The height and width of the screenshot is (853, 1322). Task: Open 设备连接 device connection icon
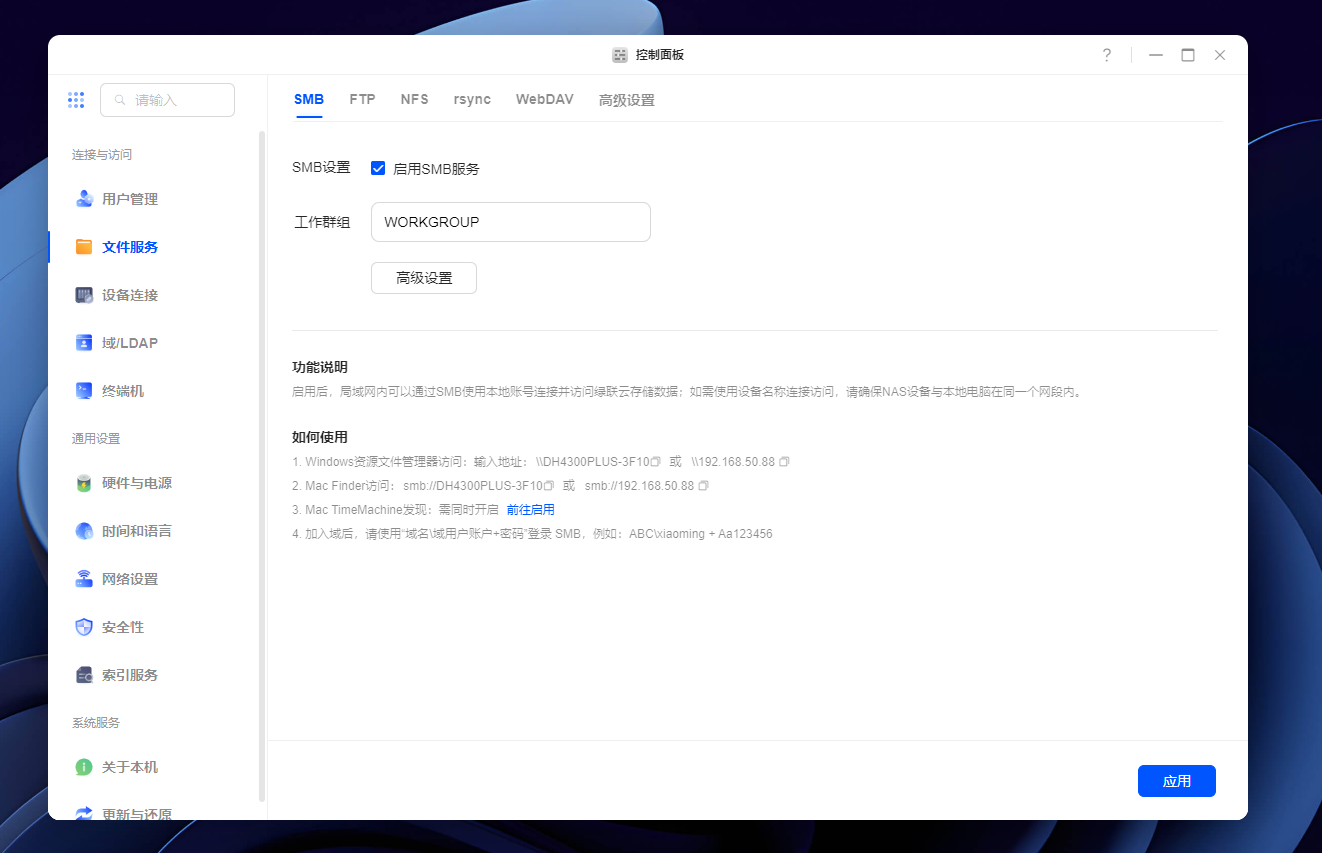pyautogui.click(x=85, y=295)
